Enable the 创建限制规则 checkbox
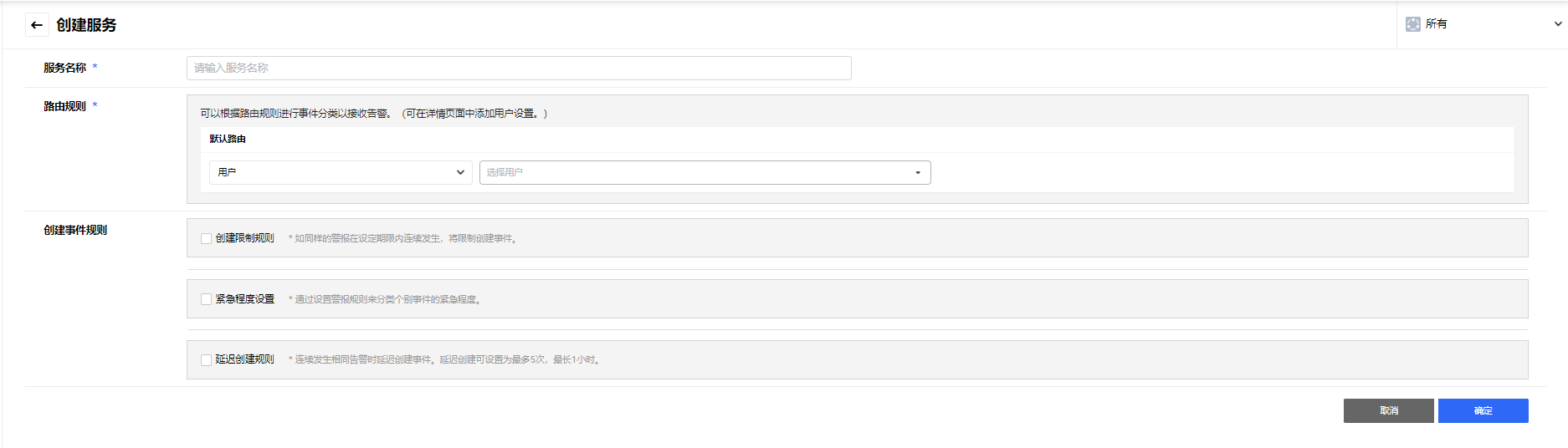Viewport: 1568px width, 448px height. (207, 239)
